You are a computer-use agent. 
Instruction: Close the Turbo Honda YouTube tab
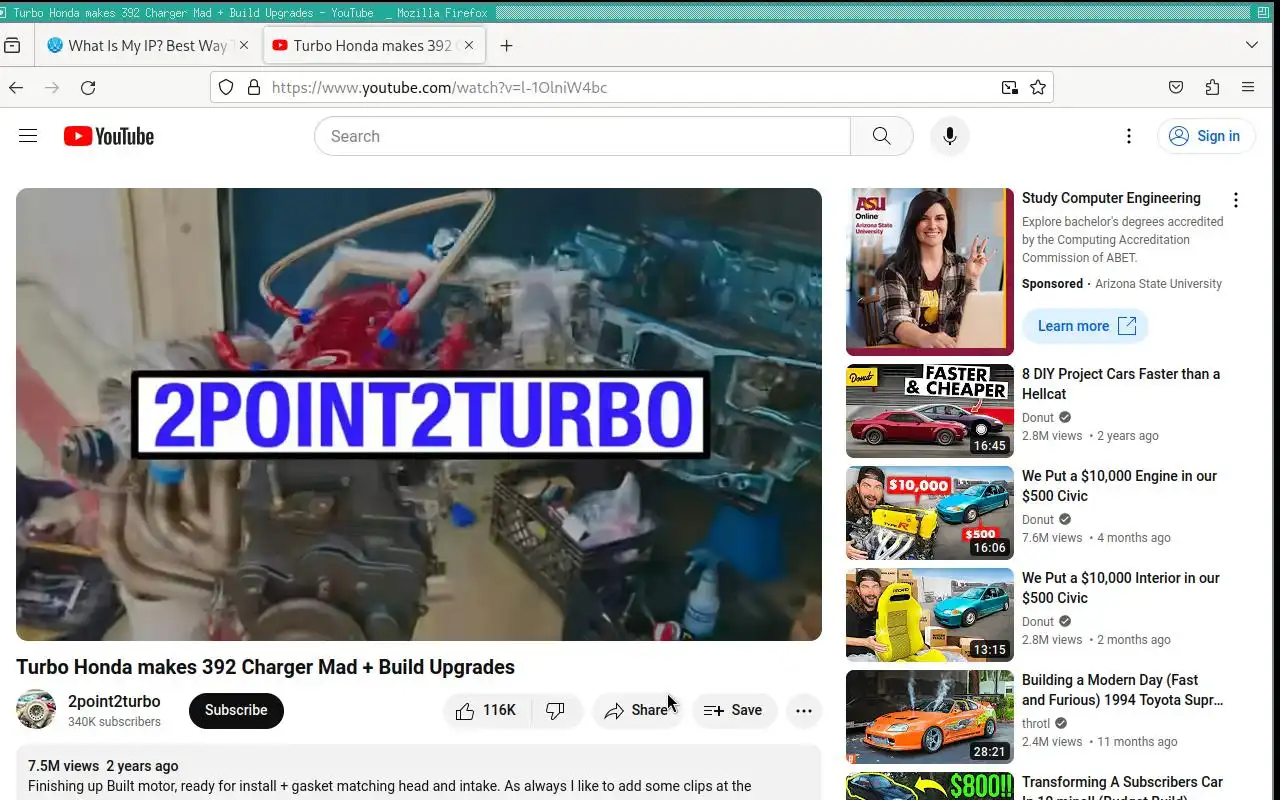[469, 46]
